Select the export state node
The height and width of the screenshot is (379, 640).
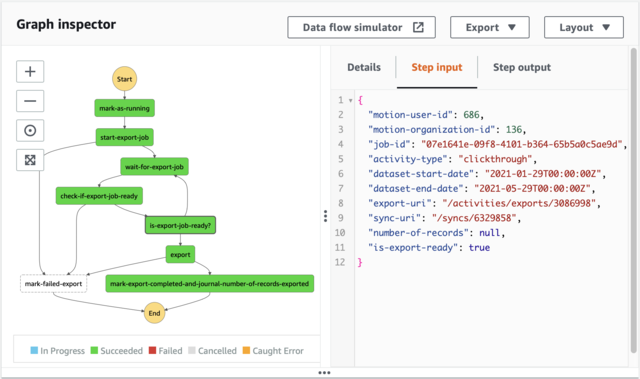click(x=180, y=255)
